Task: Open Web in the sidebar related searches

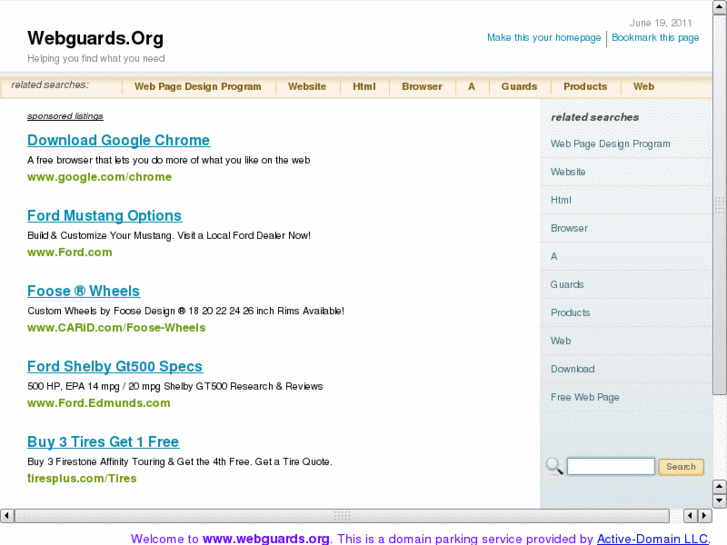Action: [x=561, y=341]
